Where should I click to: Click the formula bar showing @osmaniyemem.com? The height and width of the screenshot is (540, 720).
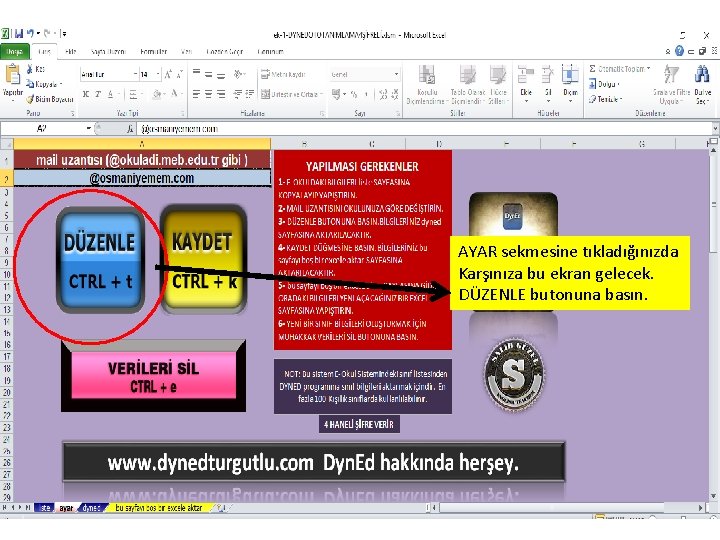pos(425,129)
